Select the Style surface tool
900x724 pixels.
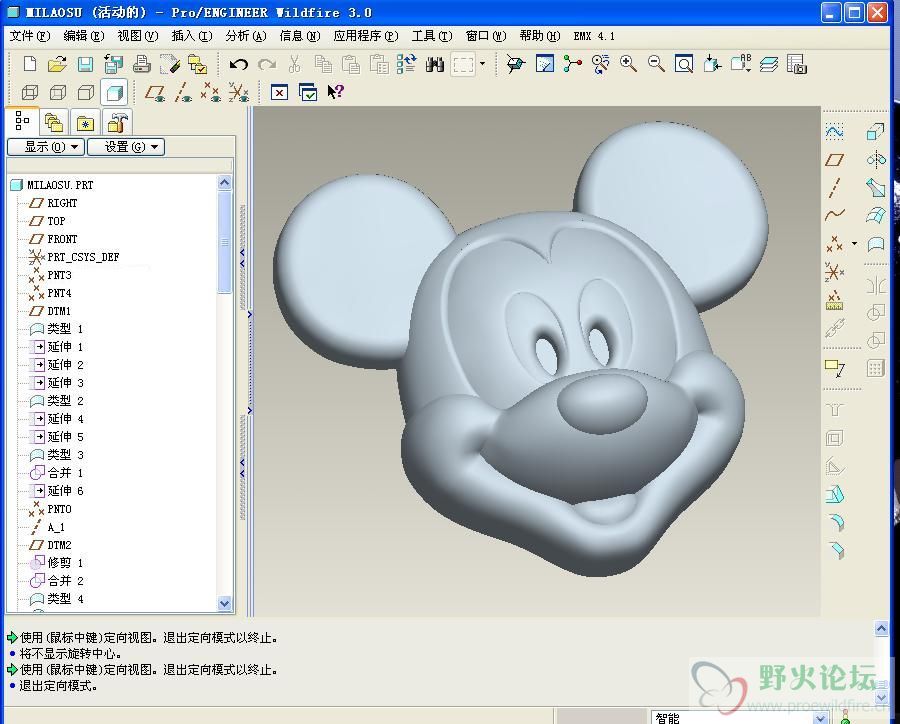[x=876, y=244]
